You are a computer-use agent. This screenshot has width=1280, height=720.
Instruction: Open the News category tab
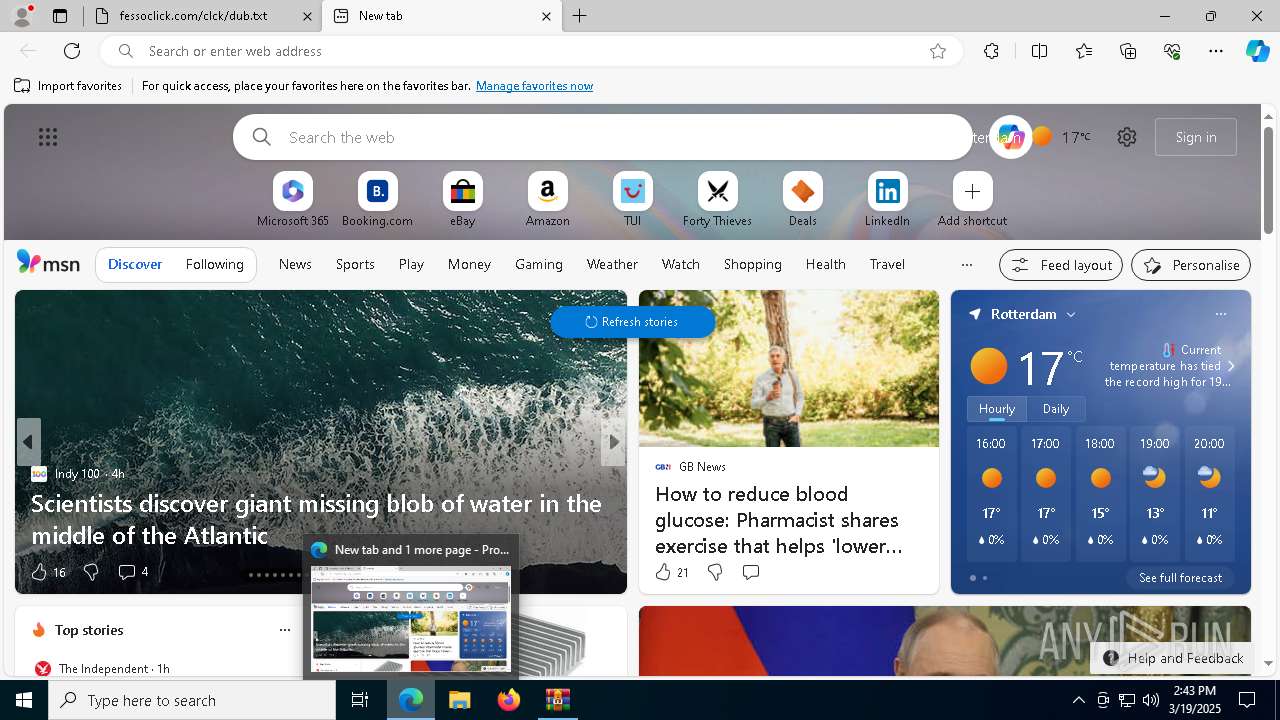tap(295, 265)
